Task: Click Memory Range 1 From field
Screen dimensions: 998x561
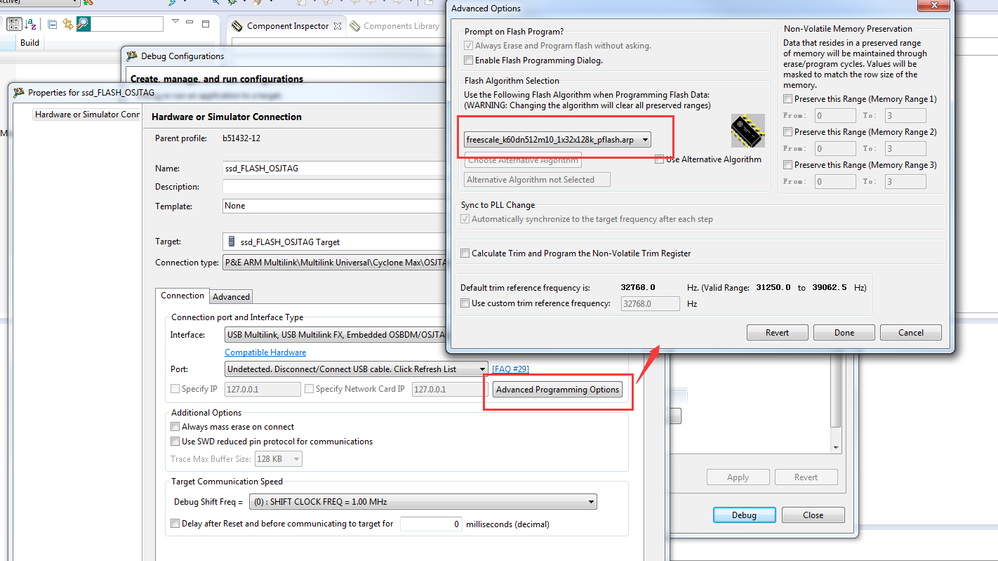Action: click(x=835, y=116)
